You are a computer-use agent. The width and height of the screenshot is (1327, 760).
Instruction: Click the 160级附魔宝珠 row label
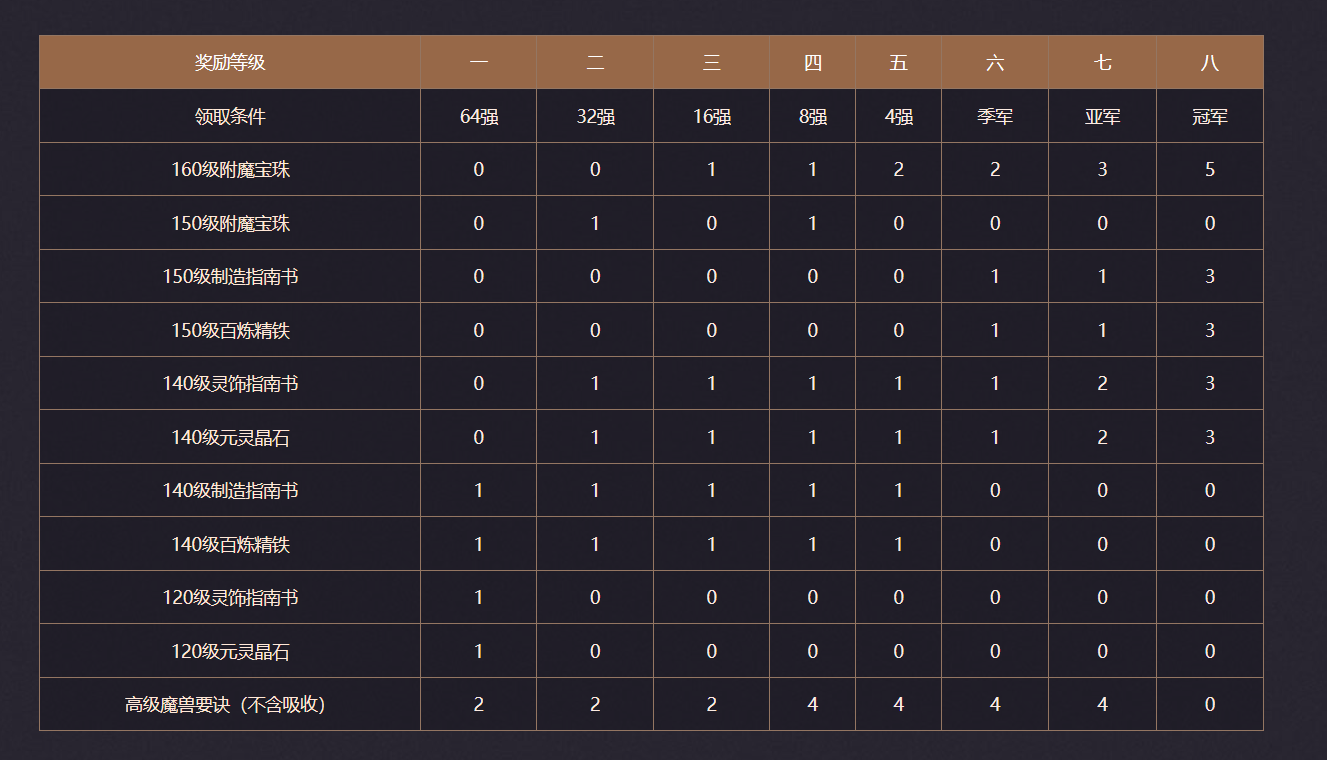(x=230, y=170)
